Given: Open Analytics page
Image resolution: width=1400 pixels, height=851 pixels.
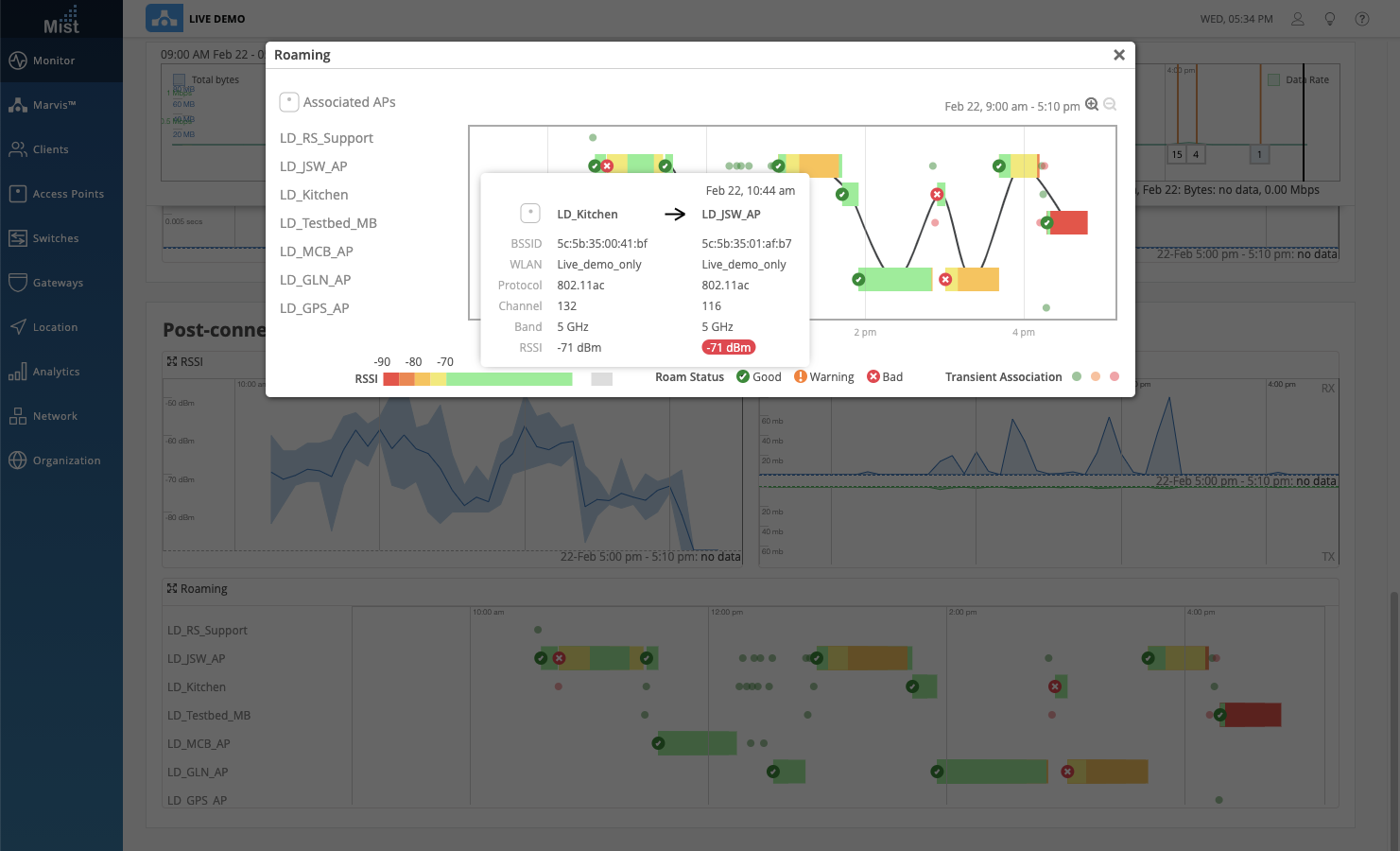Looking at the screenshot, I should (x=61, y=372).
